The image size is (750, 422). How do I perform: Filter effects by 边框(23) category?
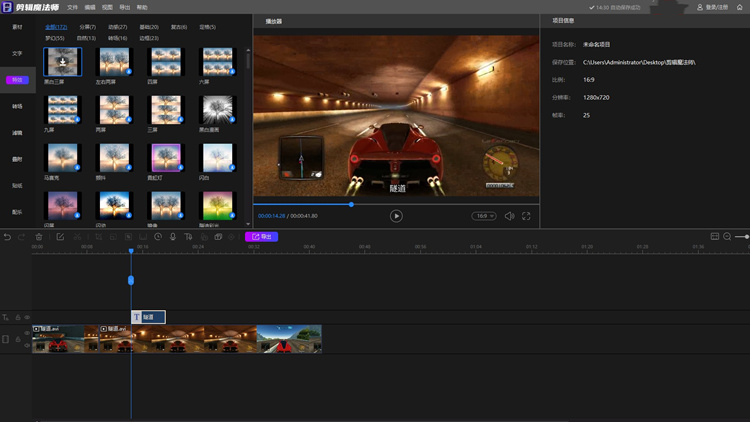[x=149, y=38]
